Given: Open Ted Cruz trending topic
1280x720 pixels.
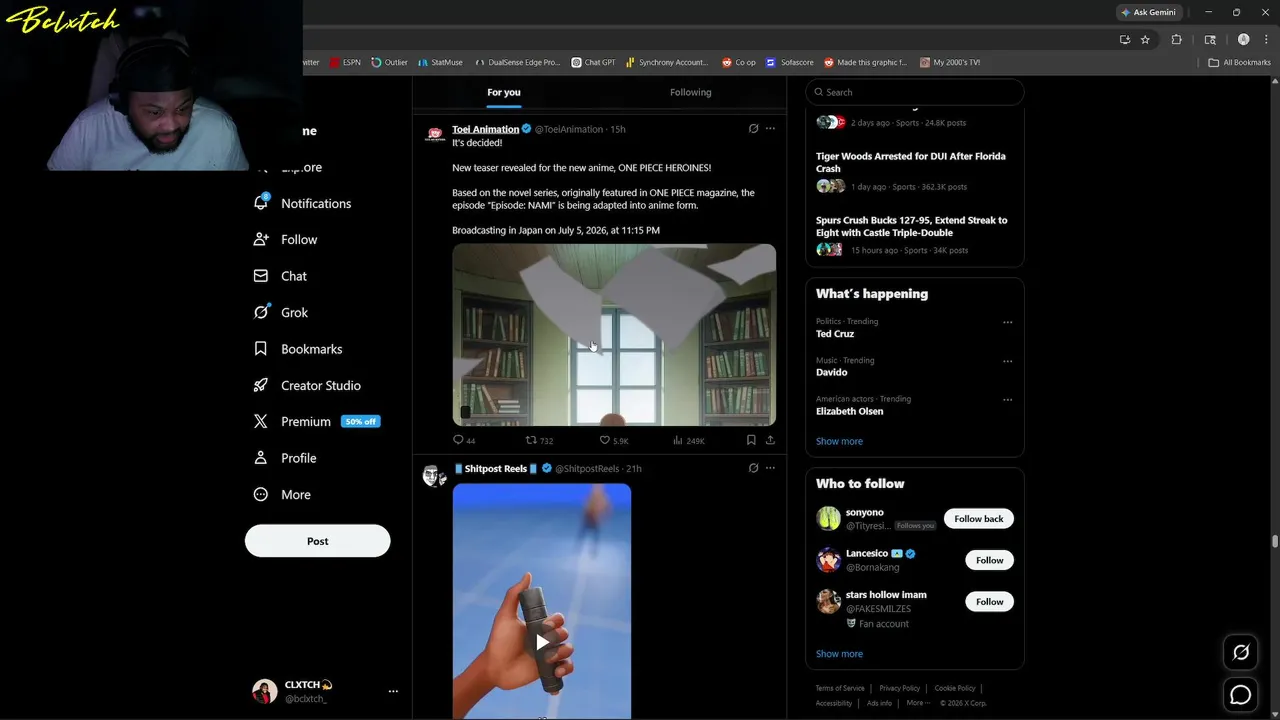Looking at the screenshot, I should pyautogui.click(x=835, y=334).
